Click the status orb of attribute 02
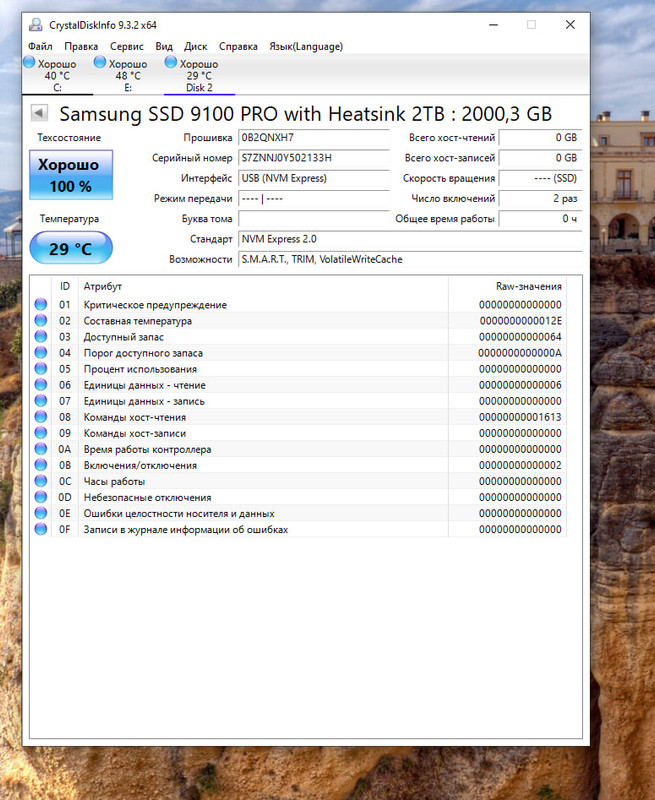Screen dimensions: 655x800 pos(41,320)
